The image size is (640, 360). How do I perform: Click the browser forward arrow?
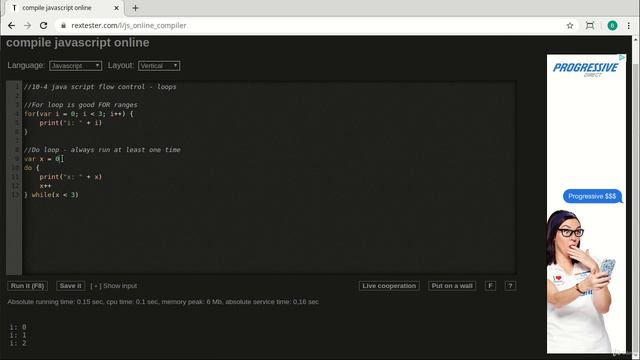27,25
